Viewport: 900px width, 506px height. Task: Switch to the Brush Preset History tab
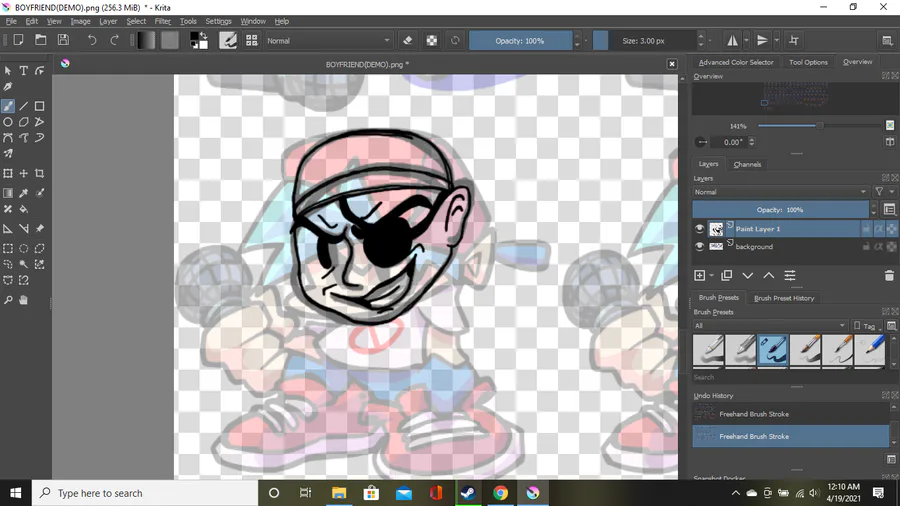(x=784, y=298)
